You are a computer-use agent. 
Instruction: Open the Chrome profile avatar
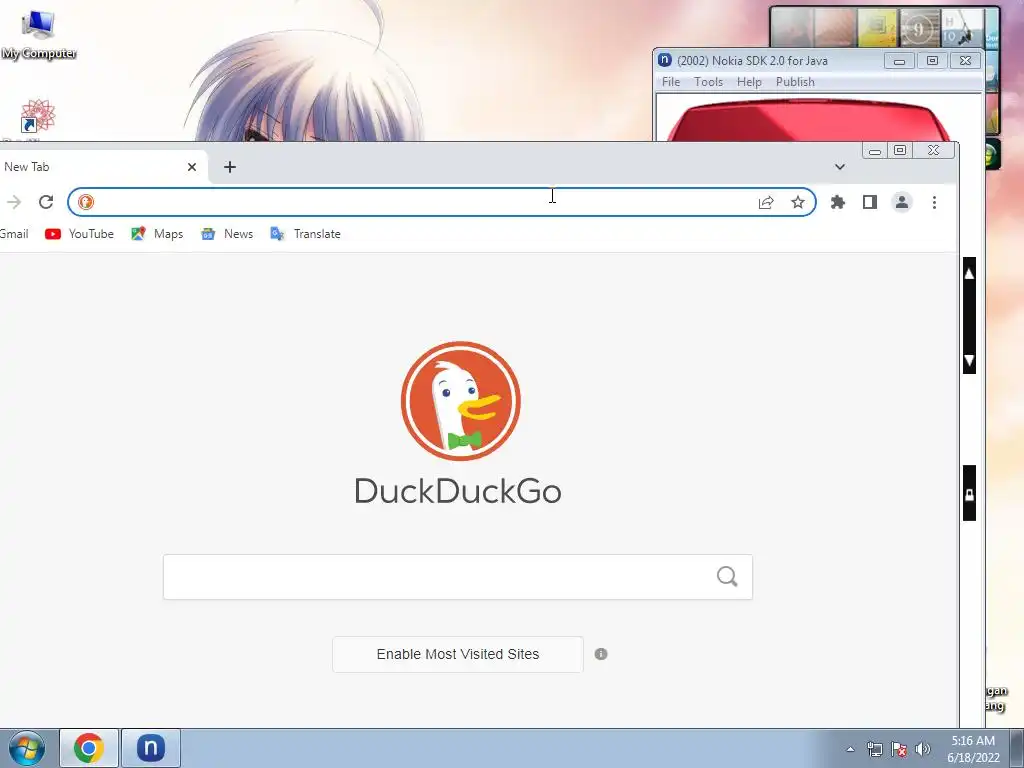pyautogui.click(x=902, y=202)
